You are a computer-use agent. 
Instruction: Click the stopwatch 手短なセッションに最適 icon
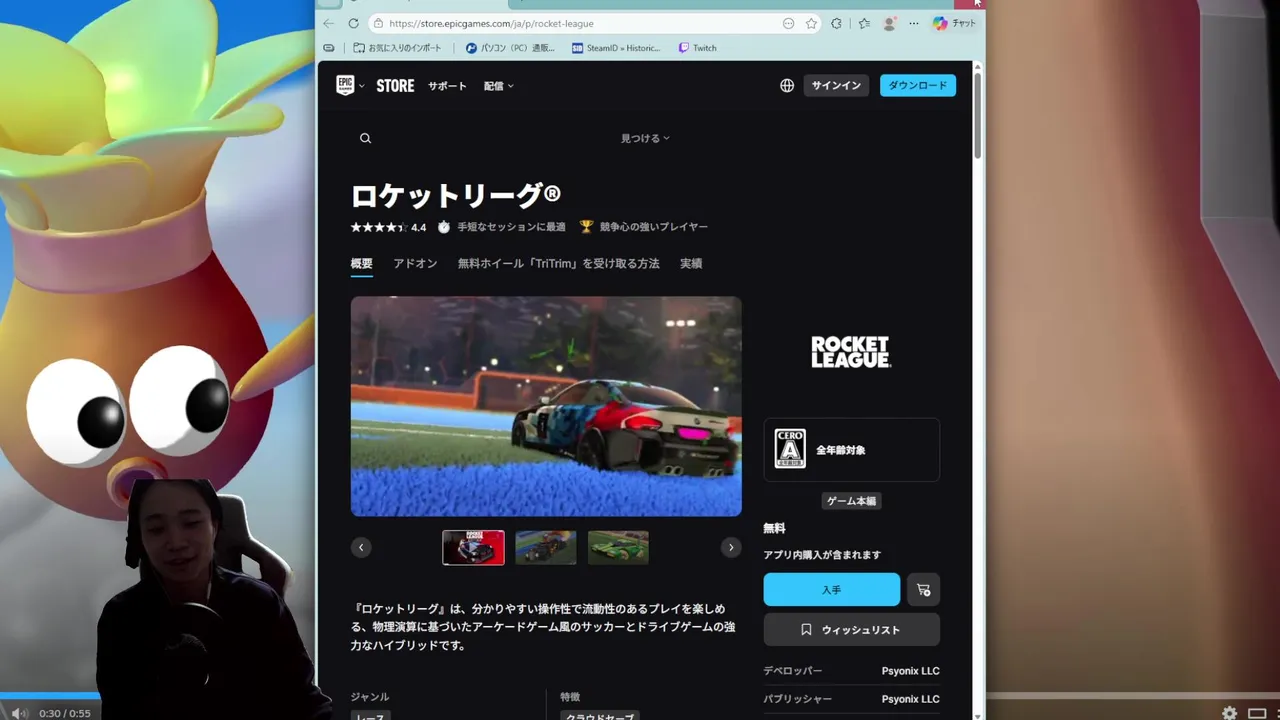pyautogui.click(x=444, y=227)
